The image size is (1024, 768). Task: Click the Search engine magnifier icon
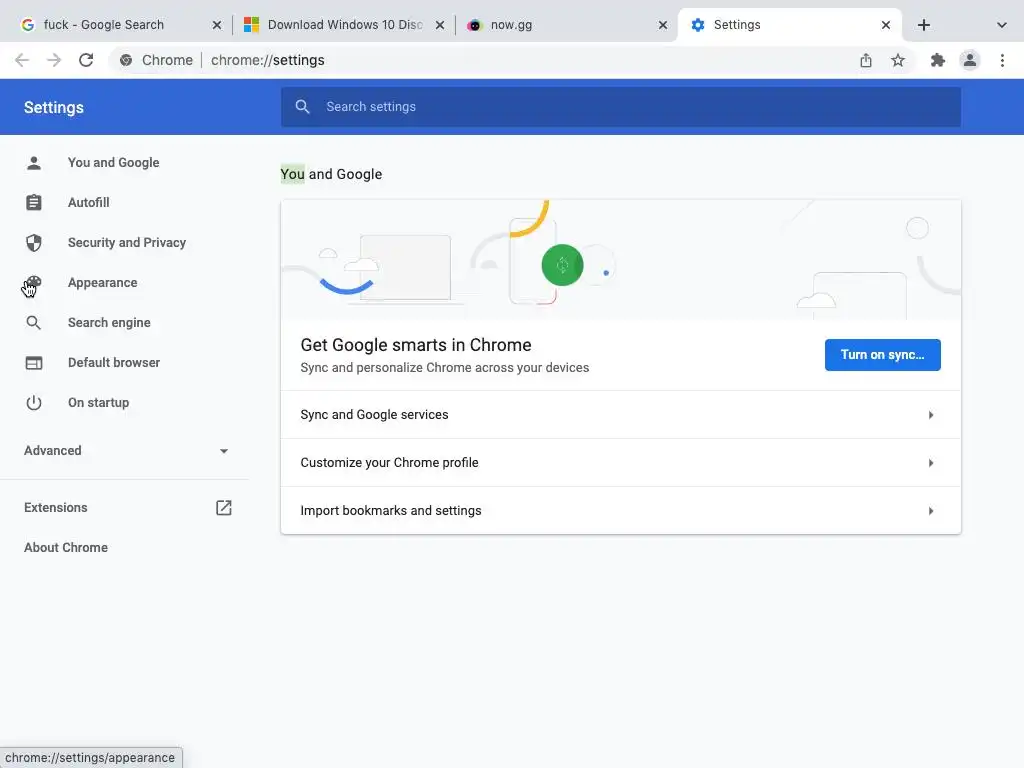[34, 323]
